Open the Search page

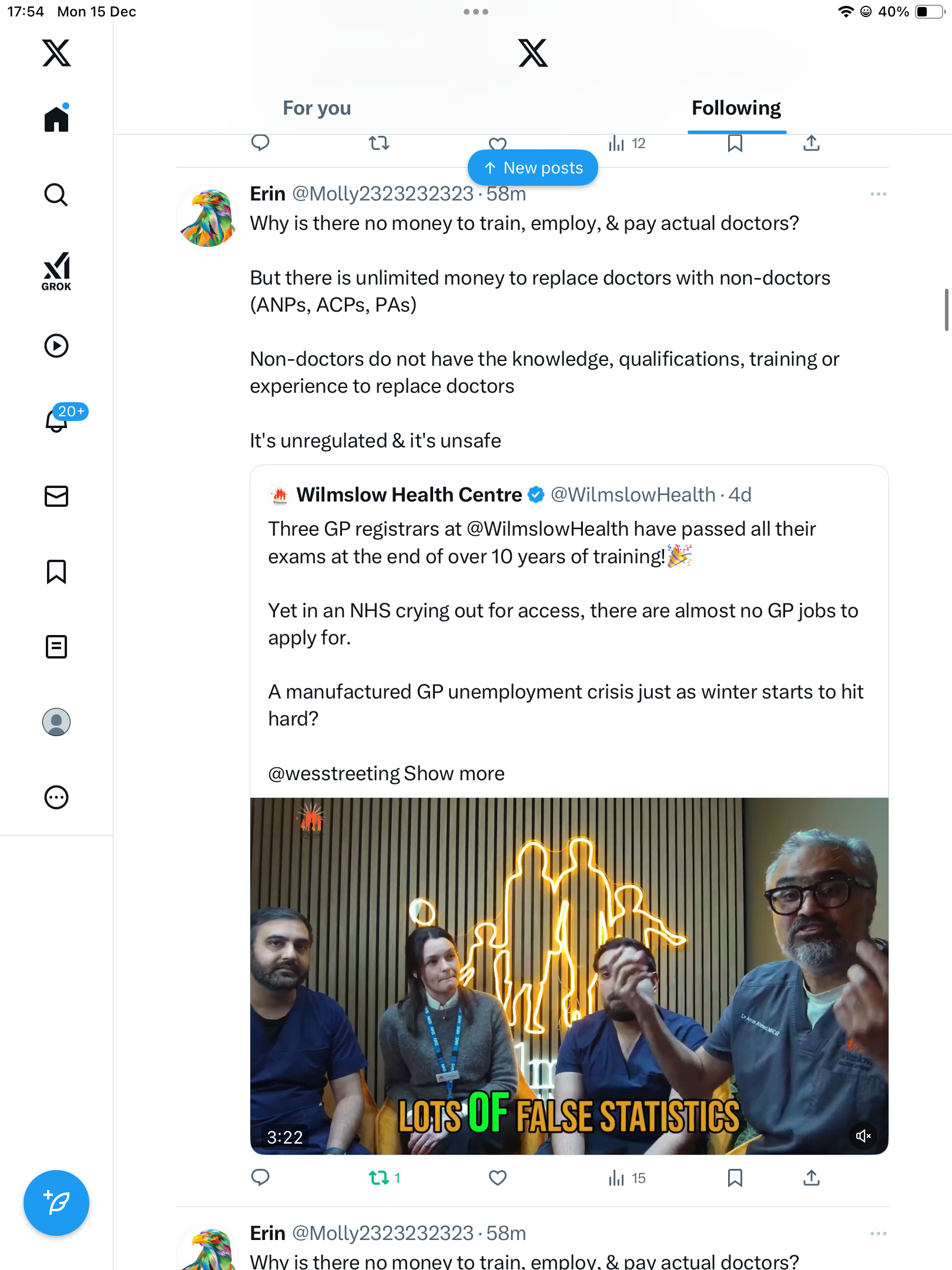[56, 195]
